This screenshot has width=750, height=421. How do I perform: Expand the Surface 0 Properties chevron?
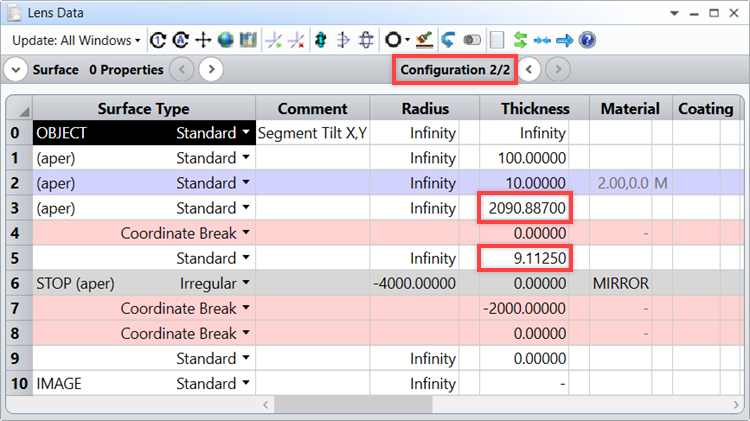tap(16, 70)
